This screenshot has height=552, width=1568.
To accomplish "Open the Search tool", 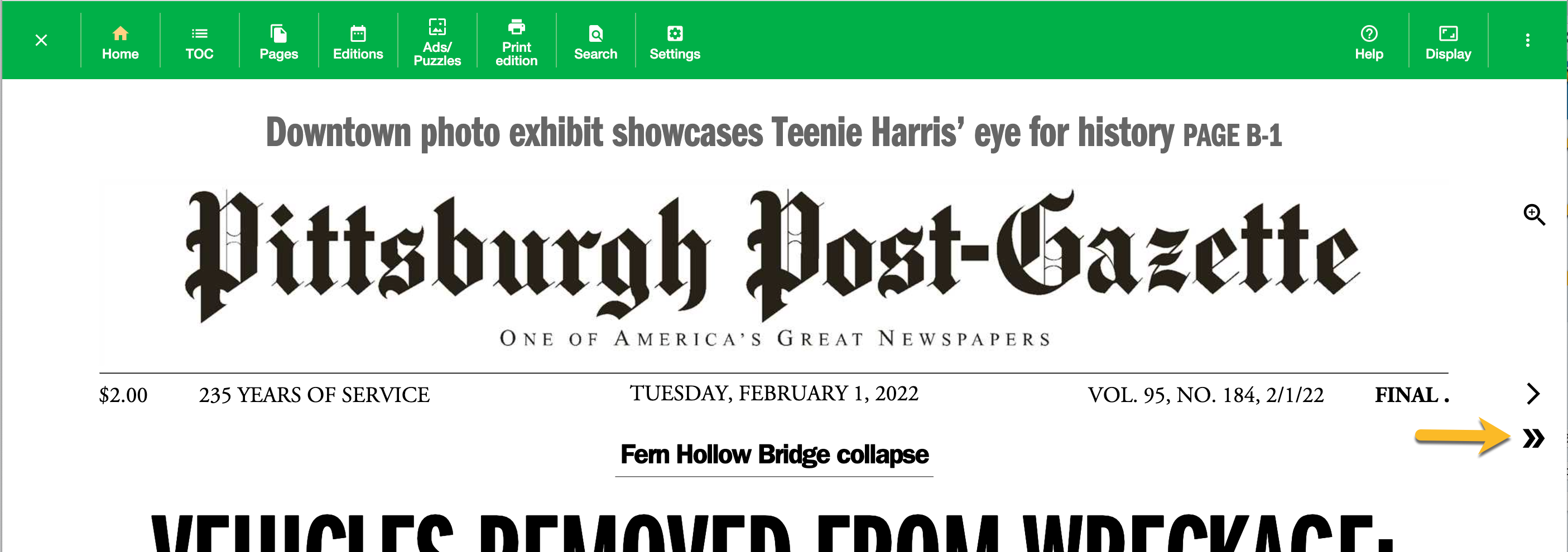I will point(595,42).
